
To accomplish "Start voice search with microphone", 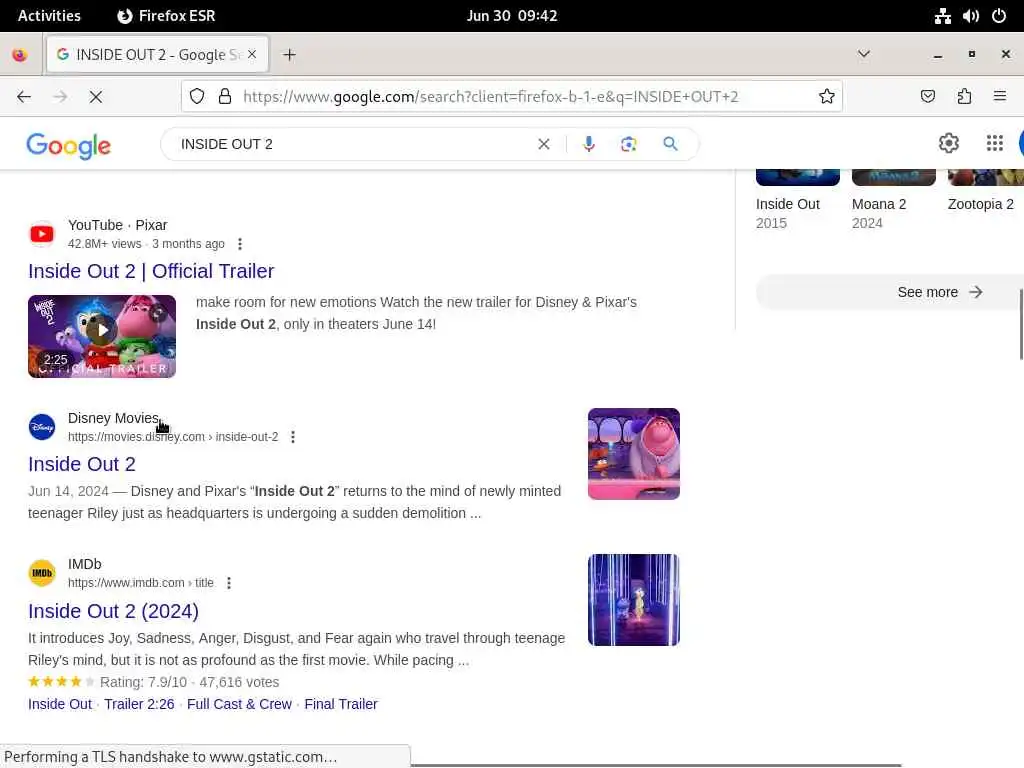I will click(588, 144).
